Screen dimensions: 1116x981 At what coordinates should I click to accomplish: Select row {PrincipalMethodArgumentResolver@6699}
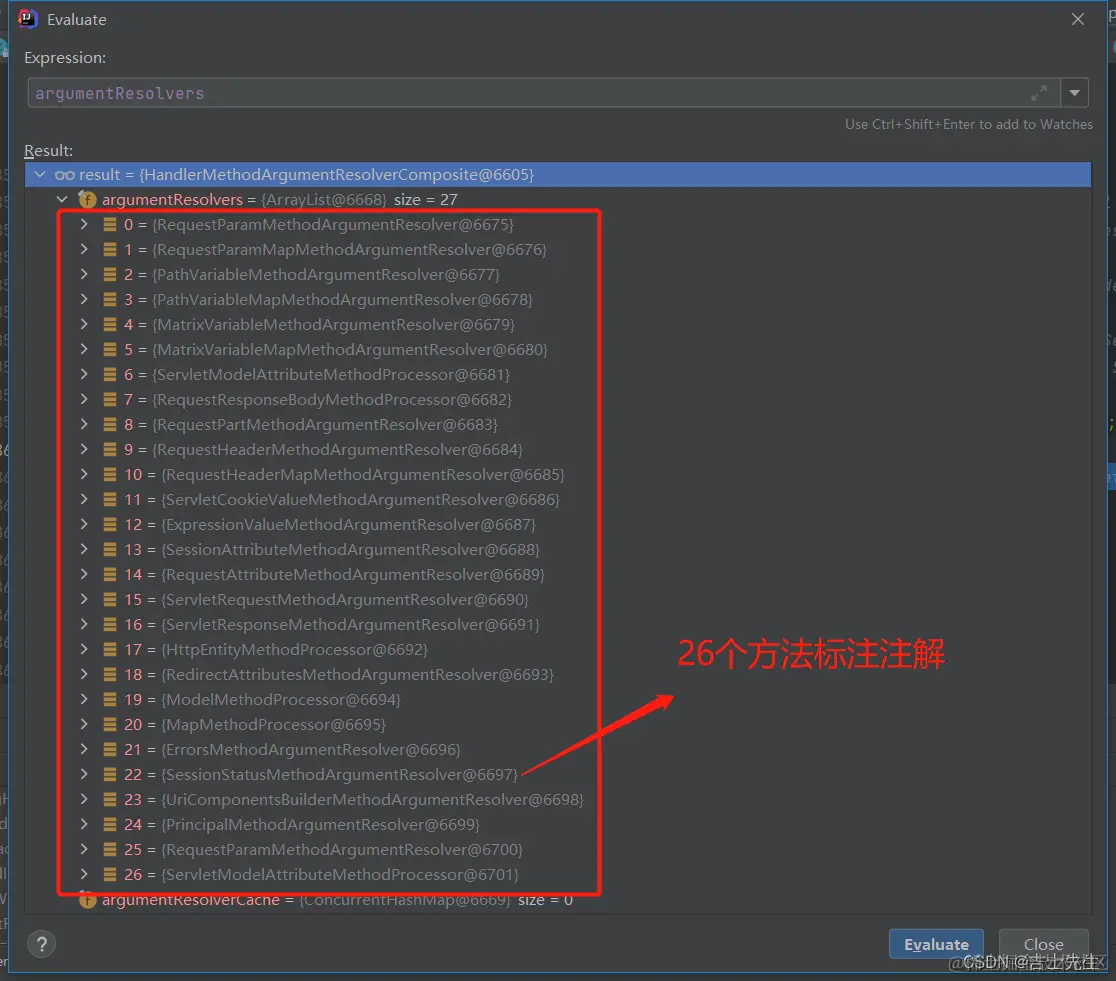pos(558,824)
